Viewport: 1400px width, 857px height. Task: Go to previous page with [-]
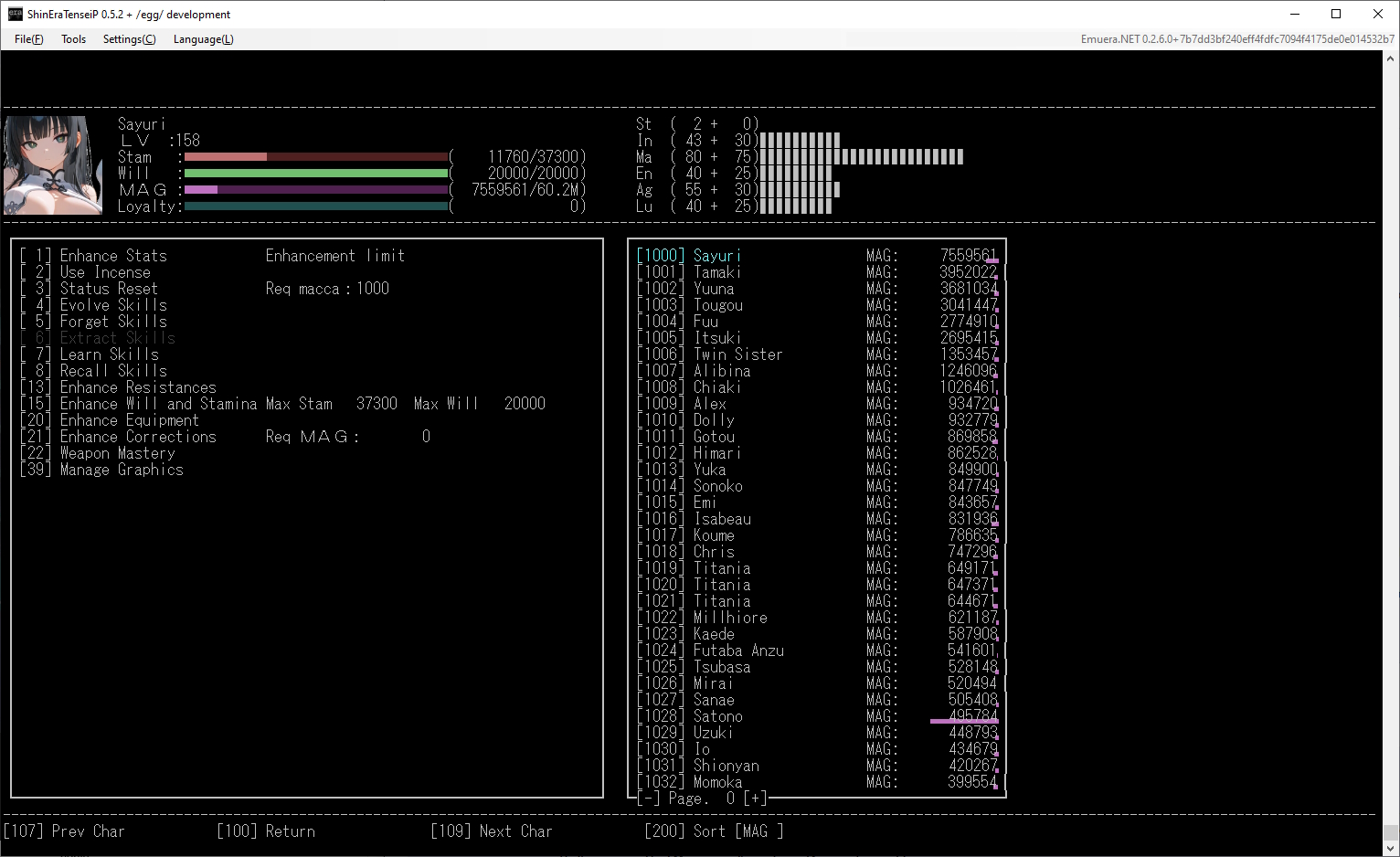[648, 799]
